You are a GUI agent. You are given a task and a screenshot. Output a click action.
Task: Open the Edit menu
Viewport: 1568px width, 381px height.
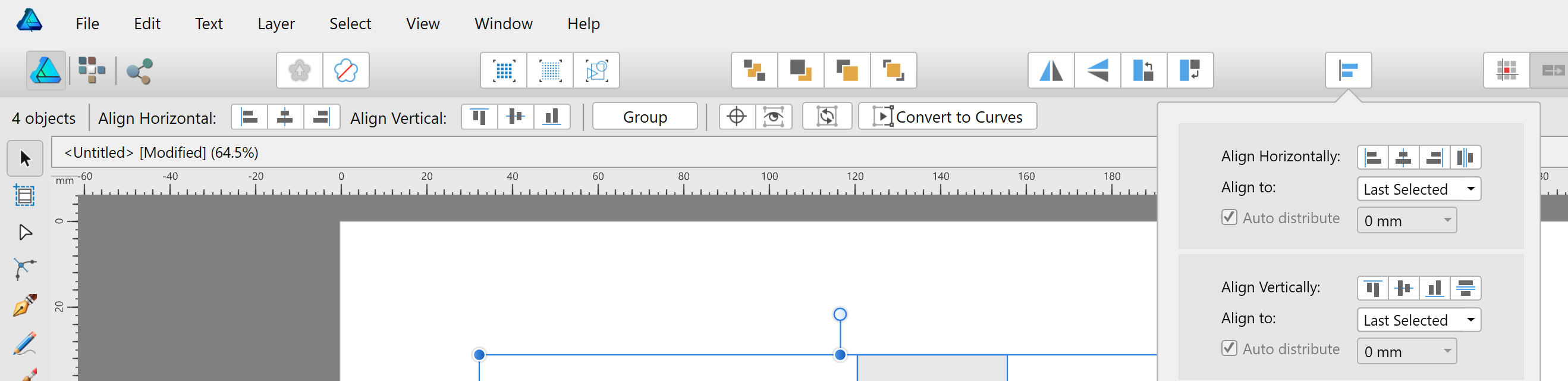pyautogui.click(x=147, y=24)
